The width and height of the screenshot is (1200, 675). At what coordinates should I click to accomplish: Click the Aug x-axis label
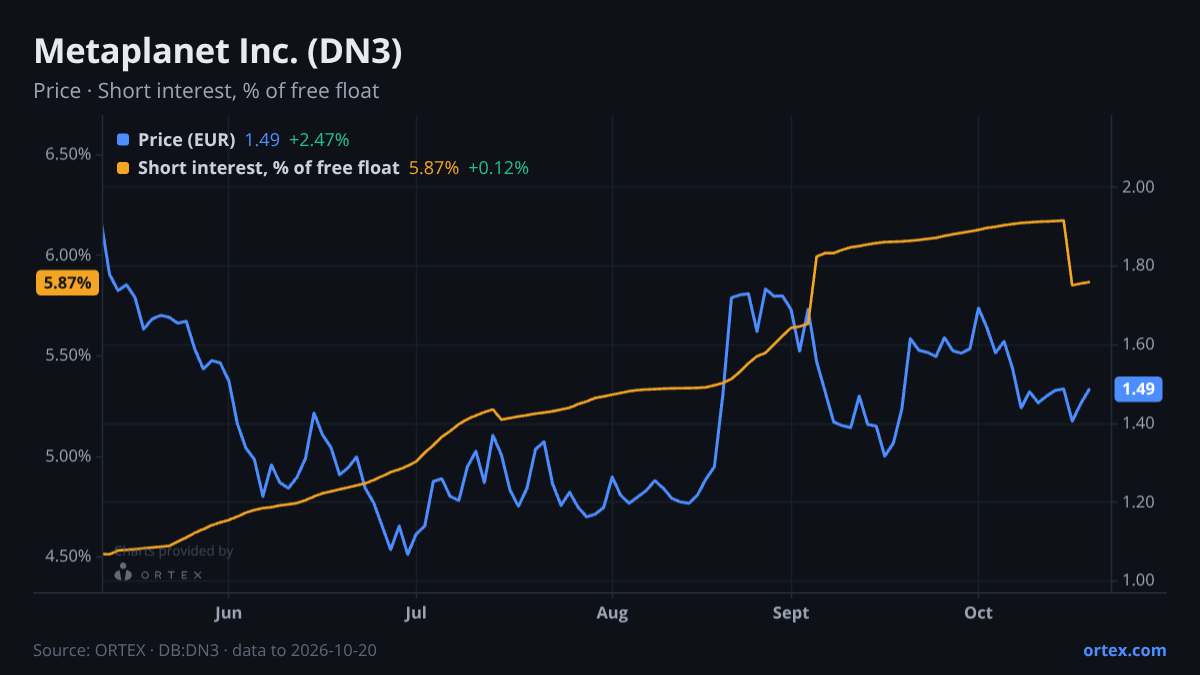pos(612,613)
